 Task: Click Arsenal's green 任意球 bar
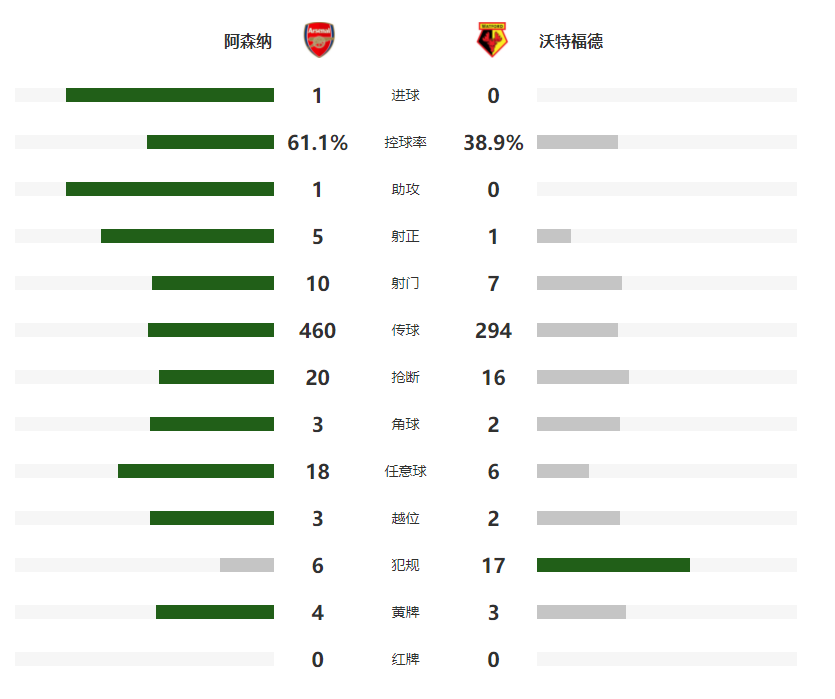[x=196, y=471]
